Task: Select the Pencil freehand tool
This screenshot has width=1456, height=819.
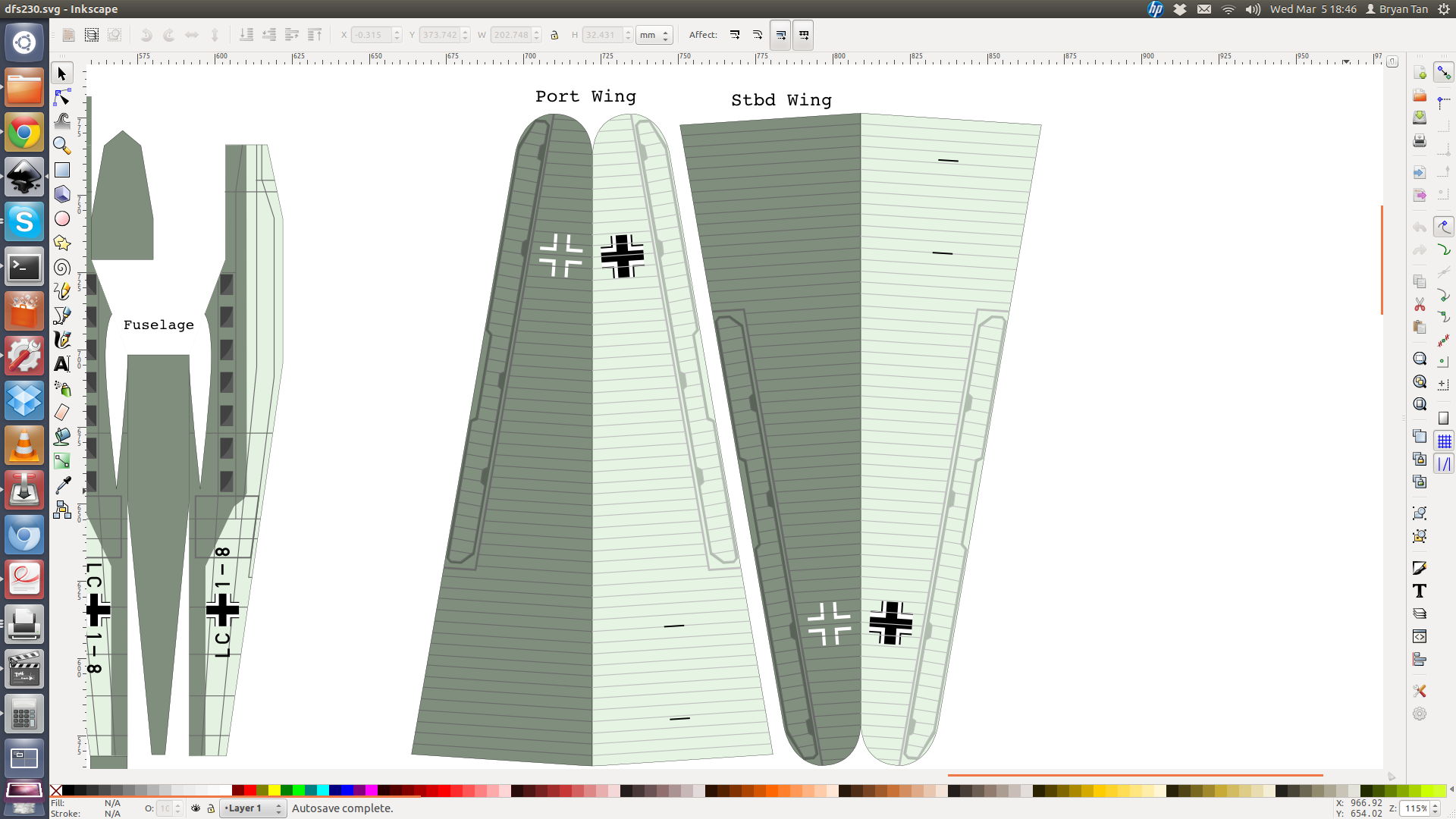Action: (x=62, y=291)
